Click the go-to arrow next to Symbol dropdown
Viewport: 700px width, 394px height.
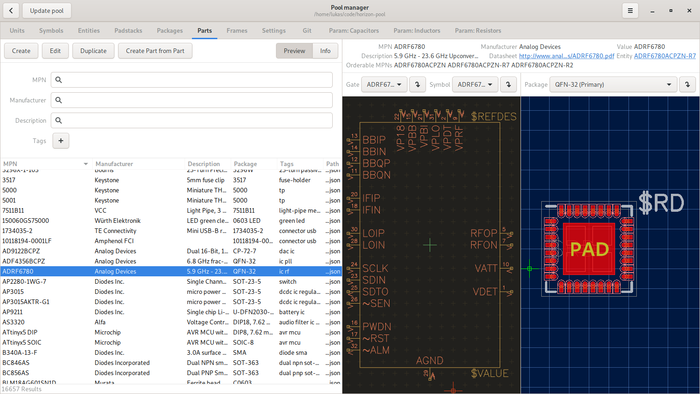coord(508,84)
